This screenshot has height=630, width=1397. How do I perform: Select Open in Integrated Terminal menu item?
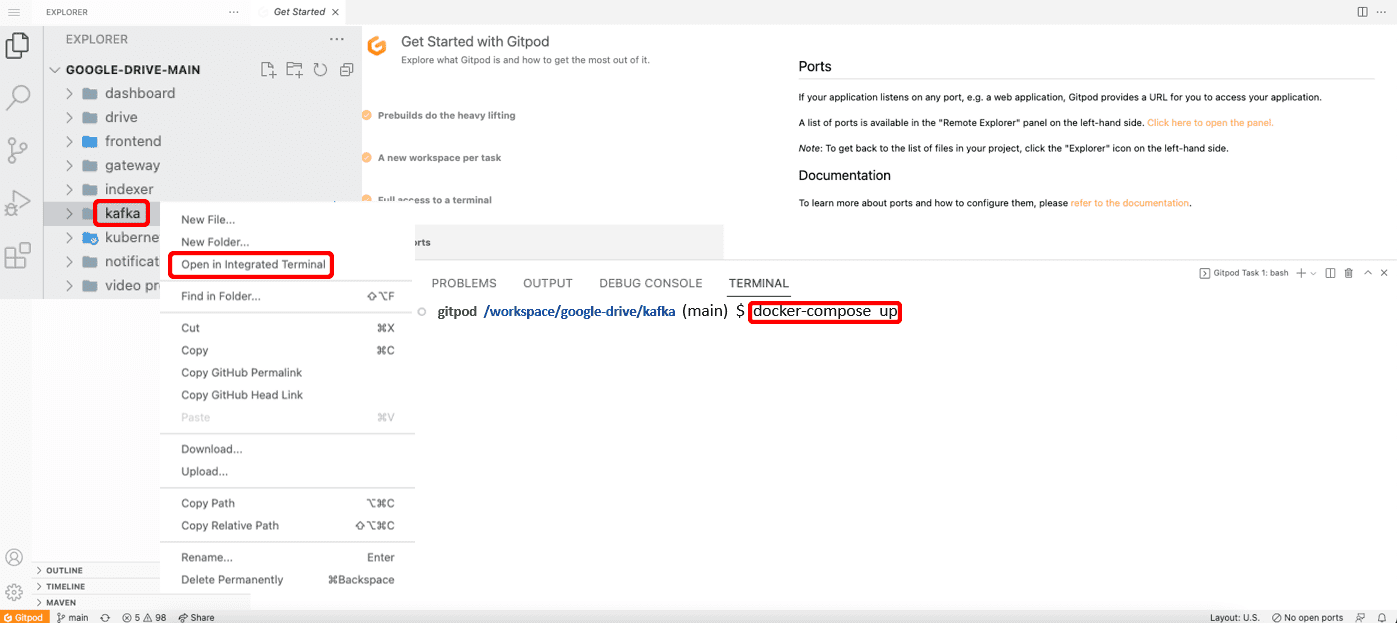point(252,265)
